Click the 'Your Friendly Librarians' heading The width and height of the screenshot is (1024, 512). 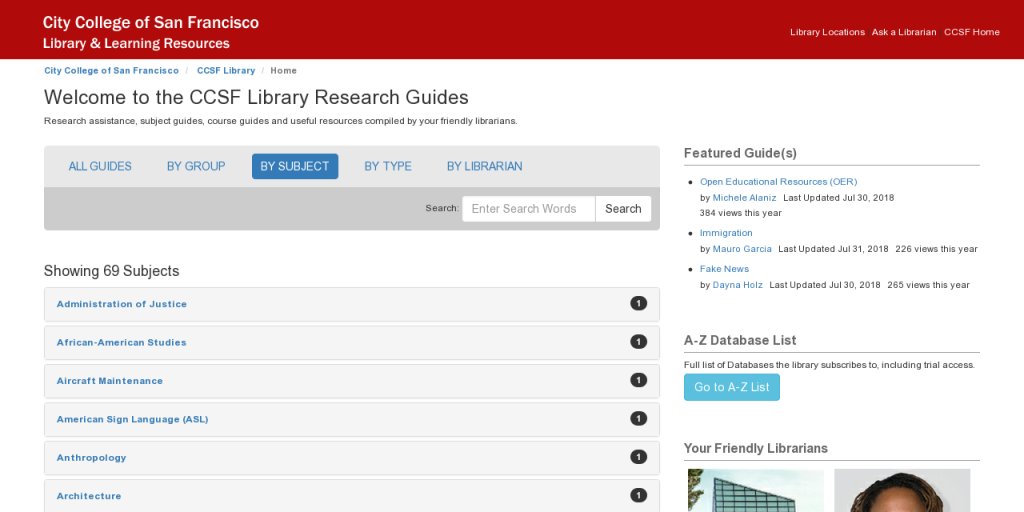[x=756, y=449]
